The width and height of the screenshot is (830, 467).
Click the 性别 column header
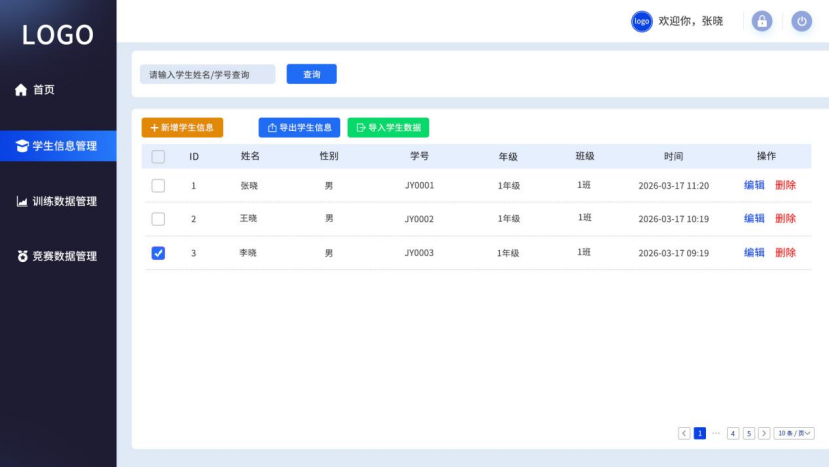[329, 156]
